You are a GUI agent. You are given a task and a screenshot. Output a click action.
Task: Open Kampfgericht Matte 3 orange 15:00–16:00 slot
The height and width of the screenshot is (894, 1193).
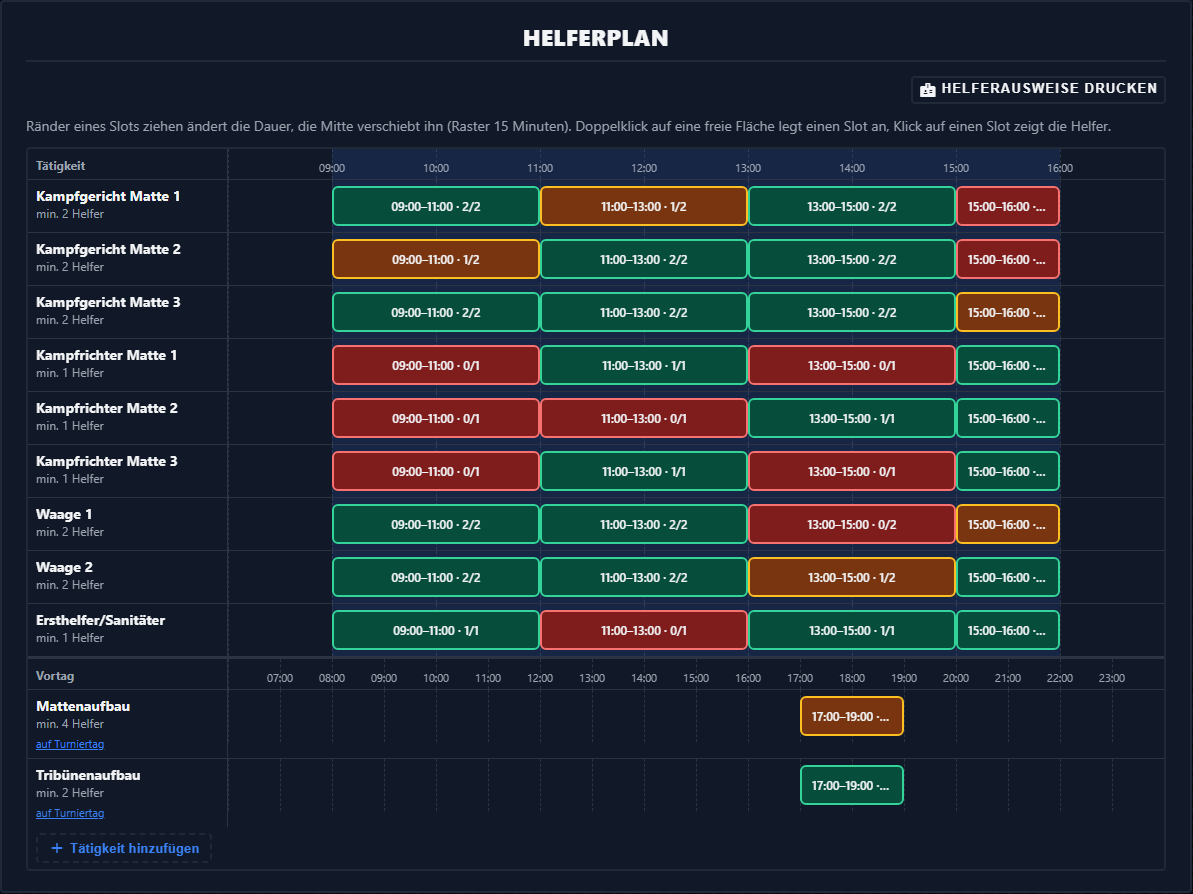coord(1007,312)
